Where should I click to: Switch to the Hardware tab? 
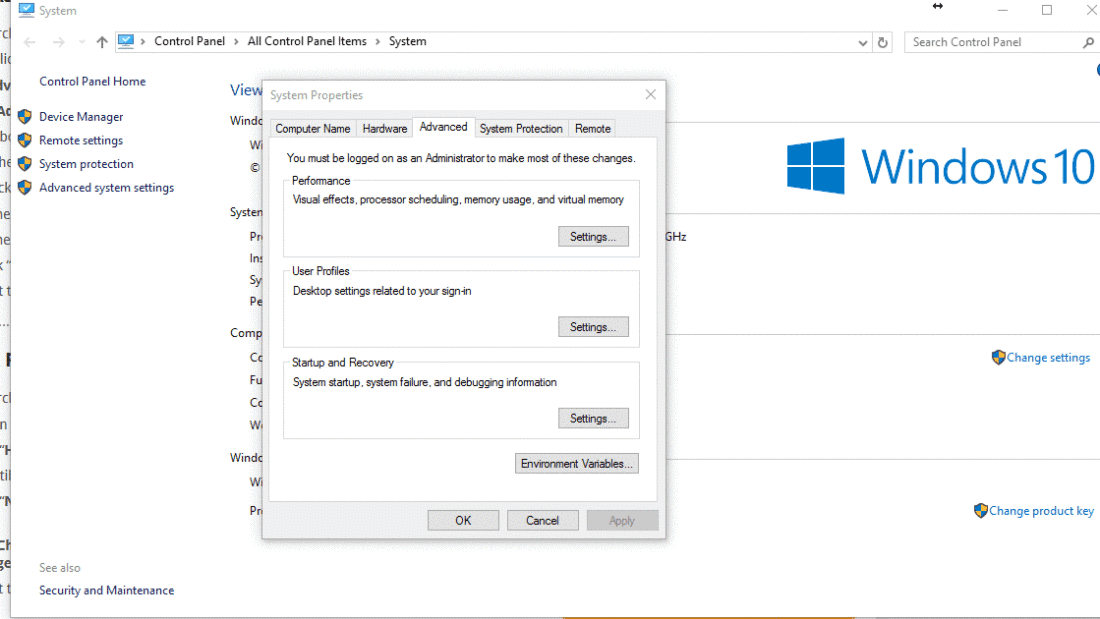(x=384, y=128)
